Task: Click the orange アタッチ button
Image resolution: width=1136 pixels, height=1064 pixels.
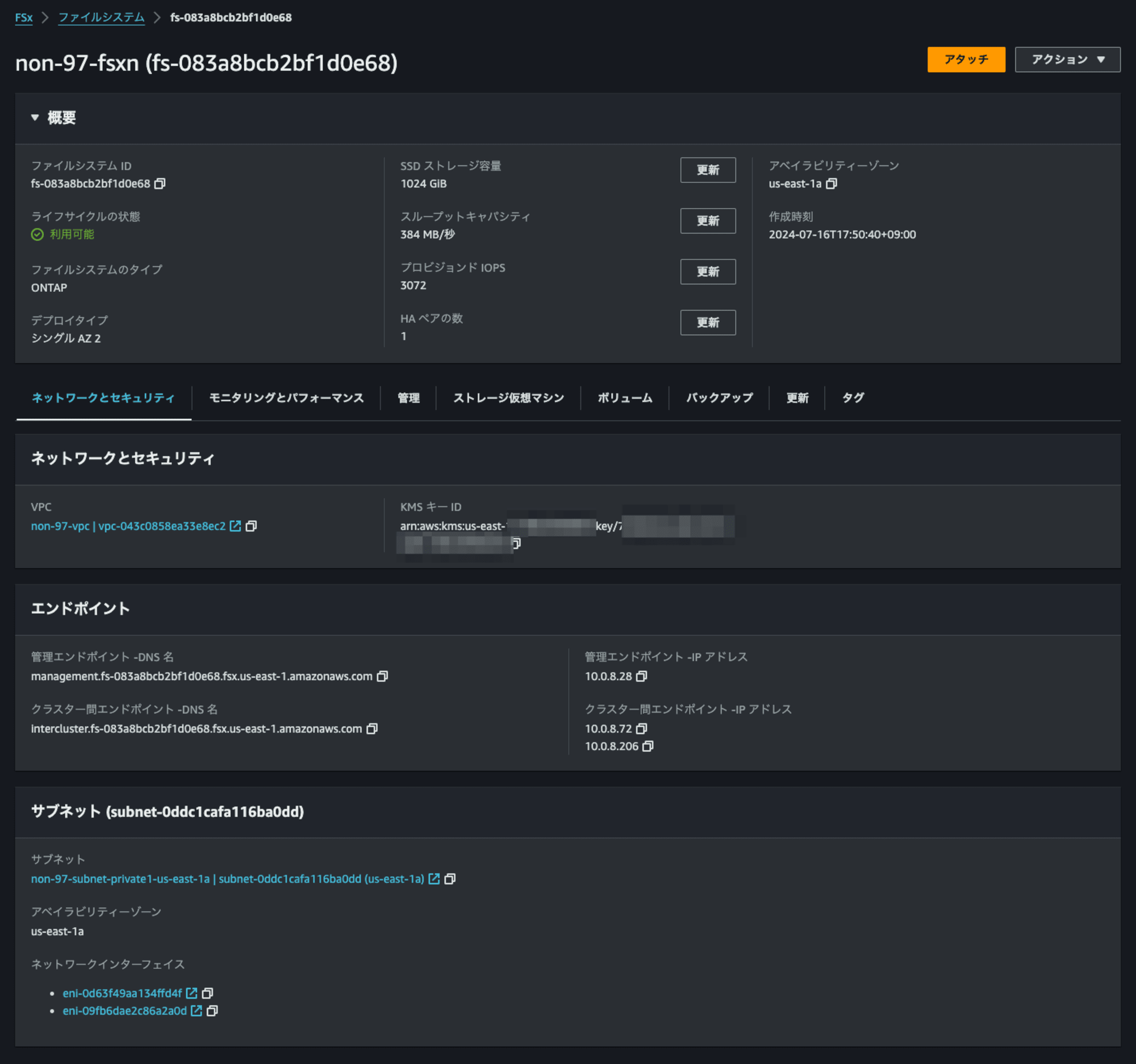Action: (x=966, y=60)
